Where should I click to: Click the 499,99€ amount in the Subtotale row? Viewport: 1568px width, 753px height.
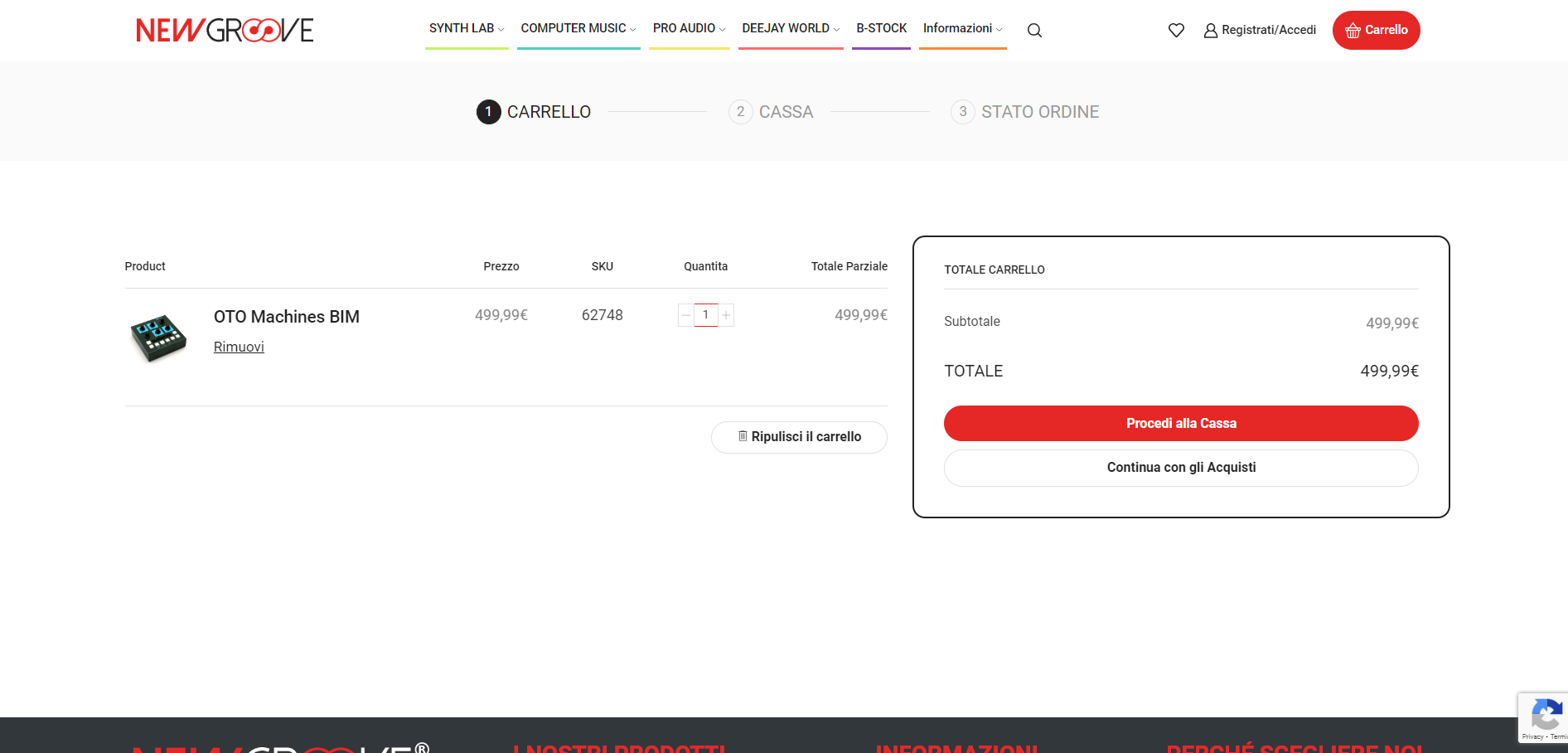coord(1392,323)
